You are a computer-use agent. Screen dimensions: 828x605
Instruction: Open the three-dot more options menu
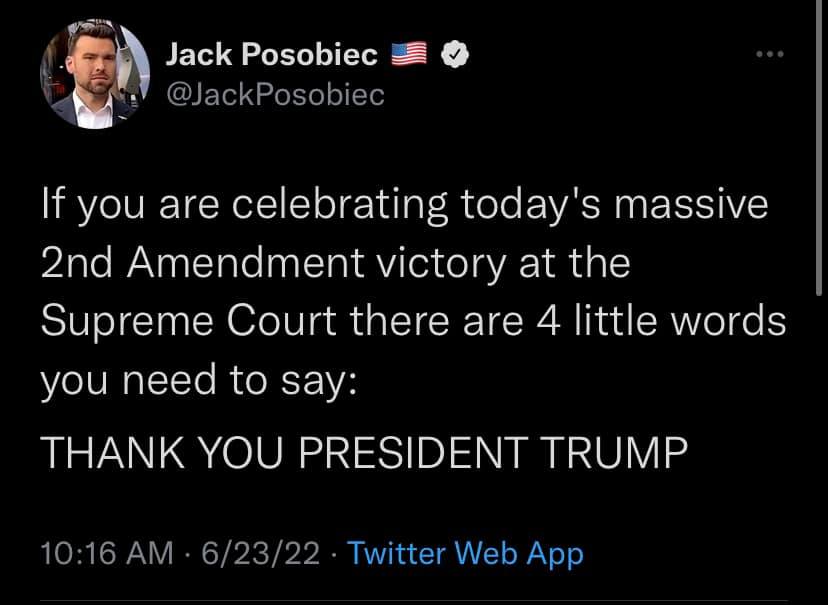(x=769, y=53)
